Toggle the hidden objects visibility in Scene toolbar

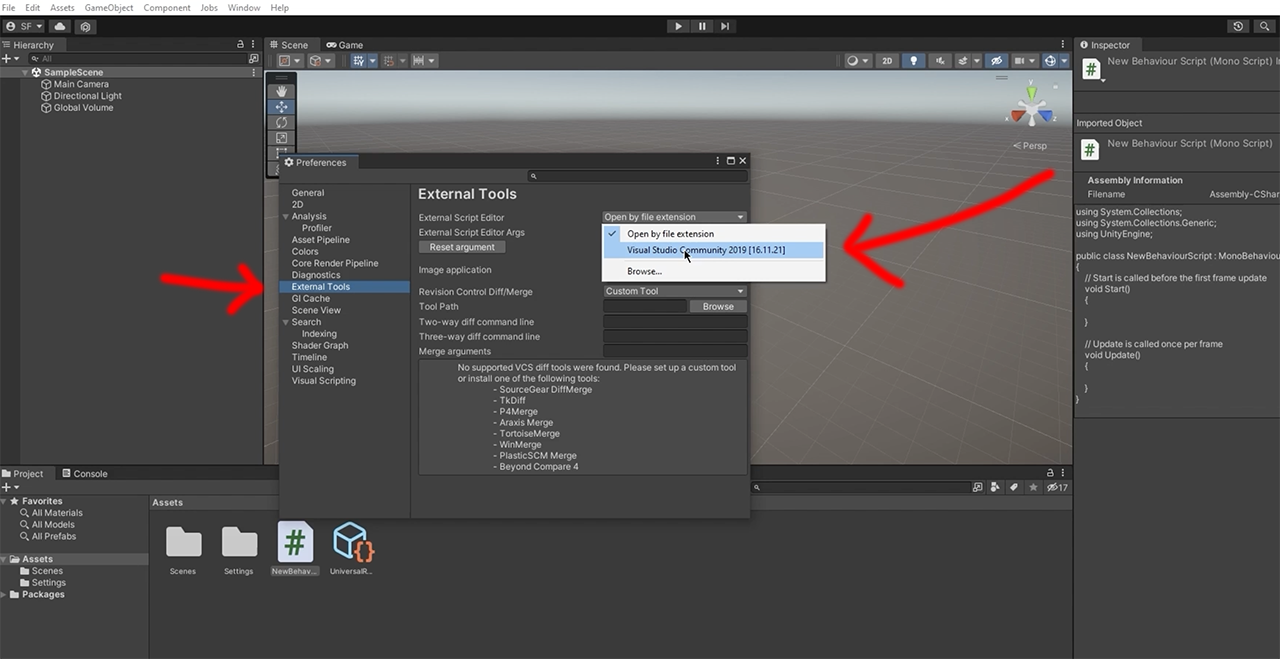click(995, 61)
